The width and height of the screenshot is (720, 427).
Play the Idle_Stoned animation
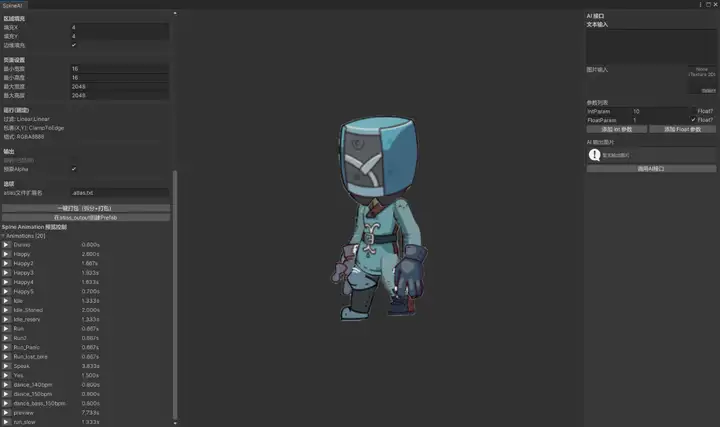pyautogui.click(x=6, y=310)
